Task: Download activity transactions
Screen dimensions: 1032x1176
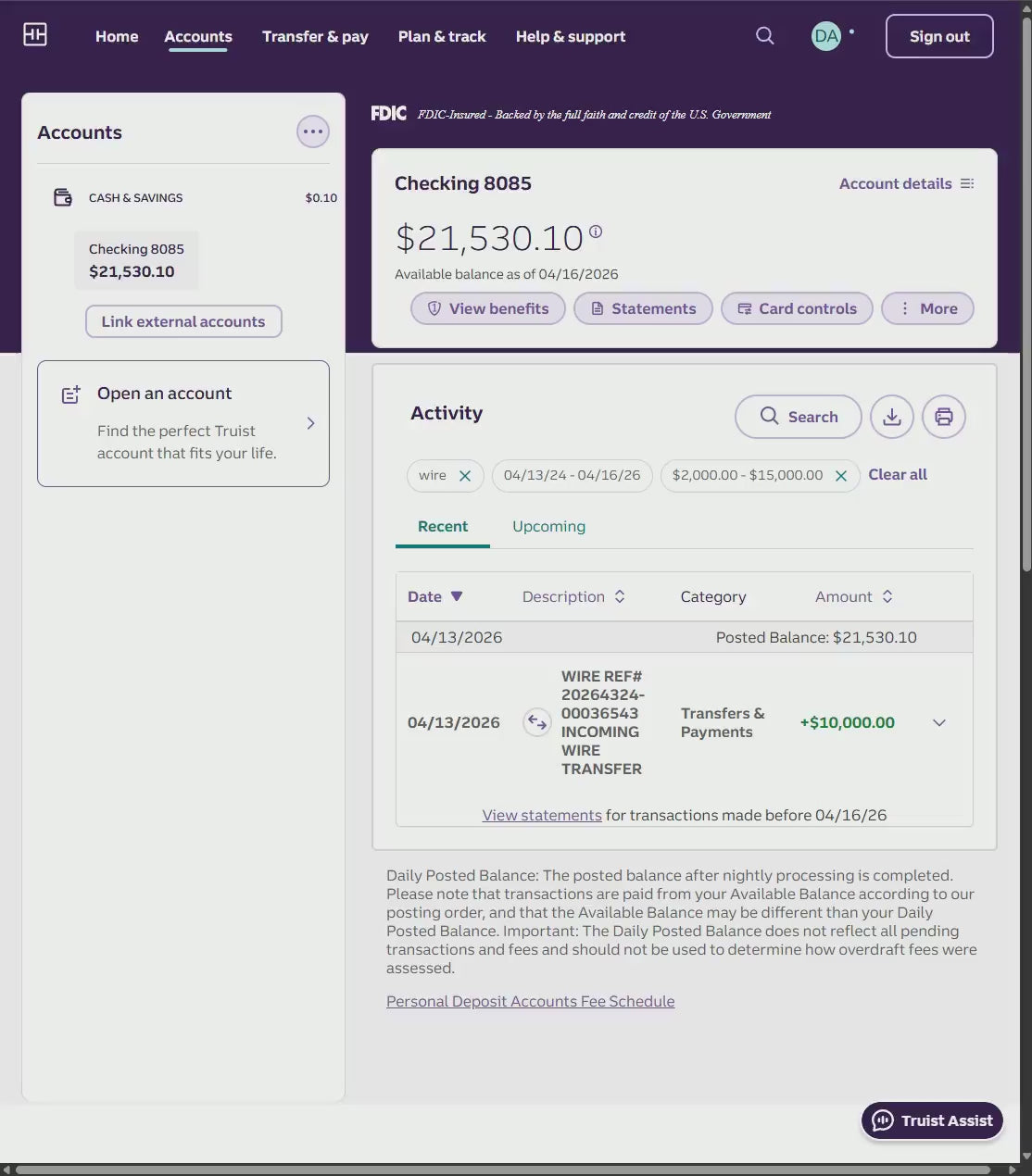Action: click(892, 417)
